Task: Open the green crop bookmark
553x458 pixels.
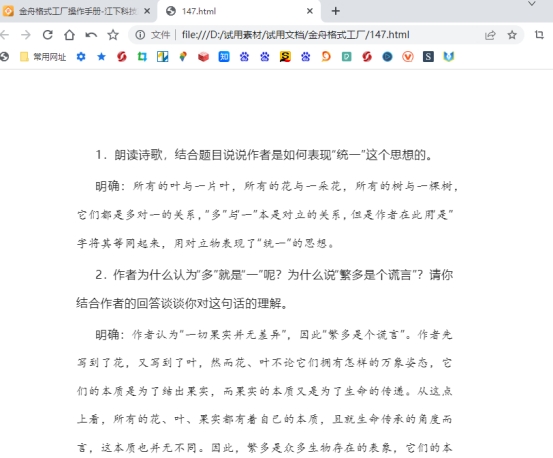Action: 142,56
